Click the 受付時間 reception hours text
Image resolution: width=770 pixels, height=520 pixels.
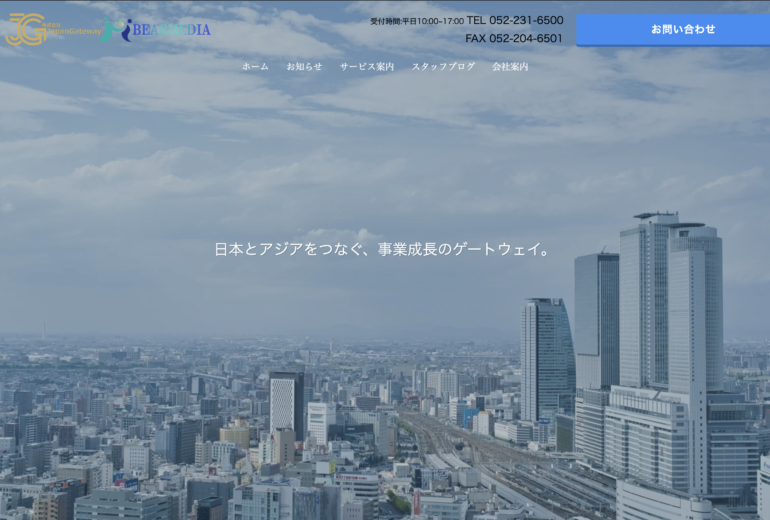point(416,21)
